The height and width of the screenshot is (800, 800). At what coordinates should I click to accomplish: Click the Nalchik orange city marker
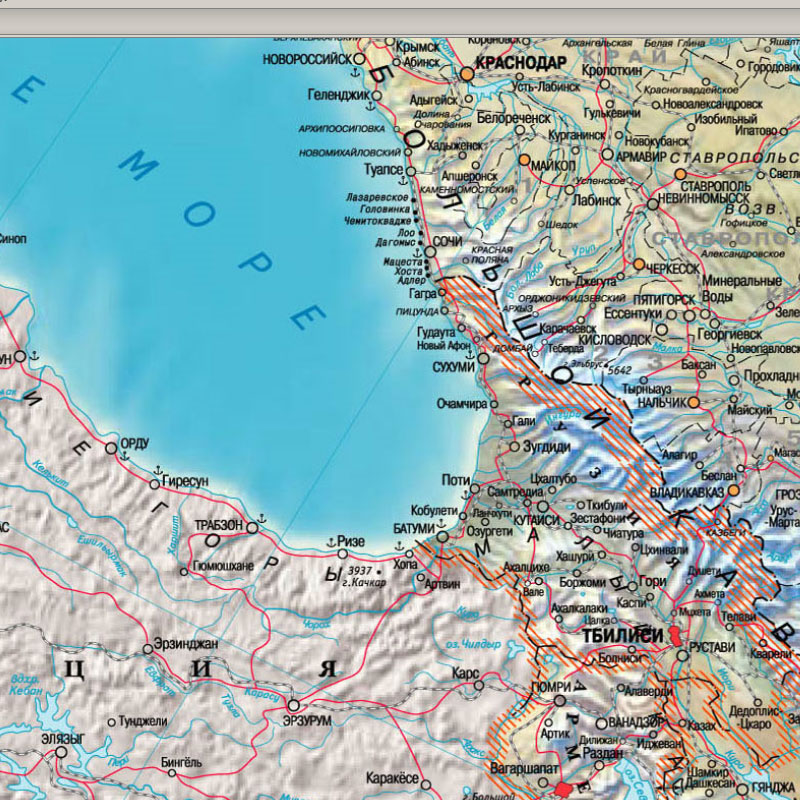pos(692,402)
